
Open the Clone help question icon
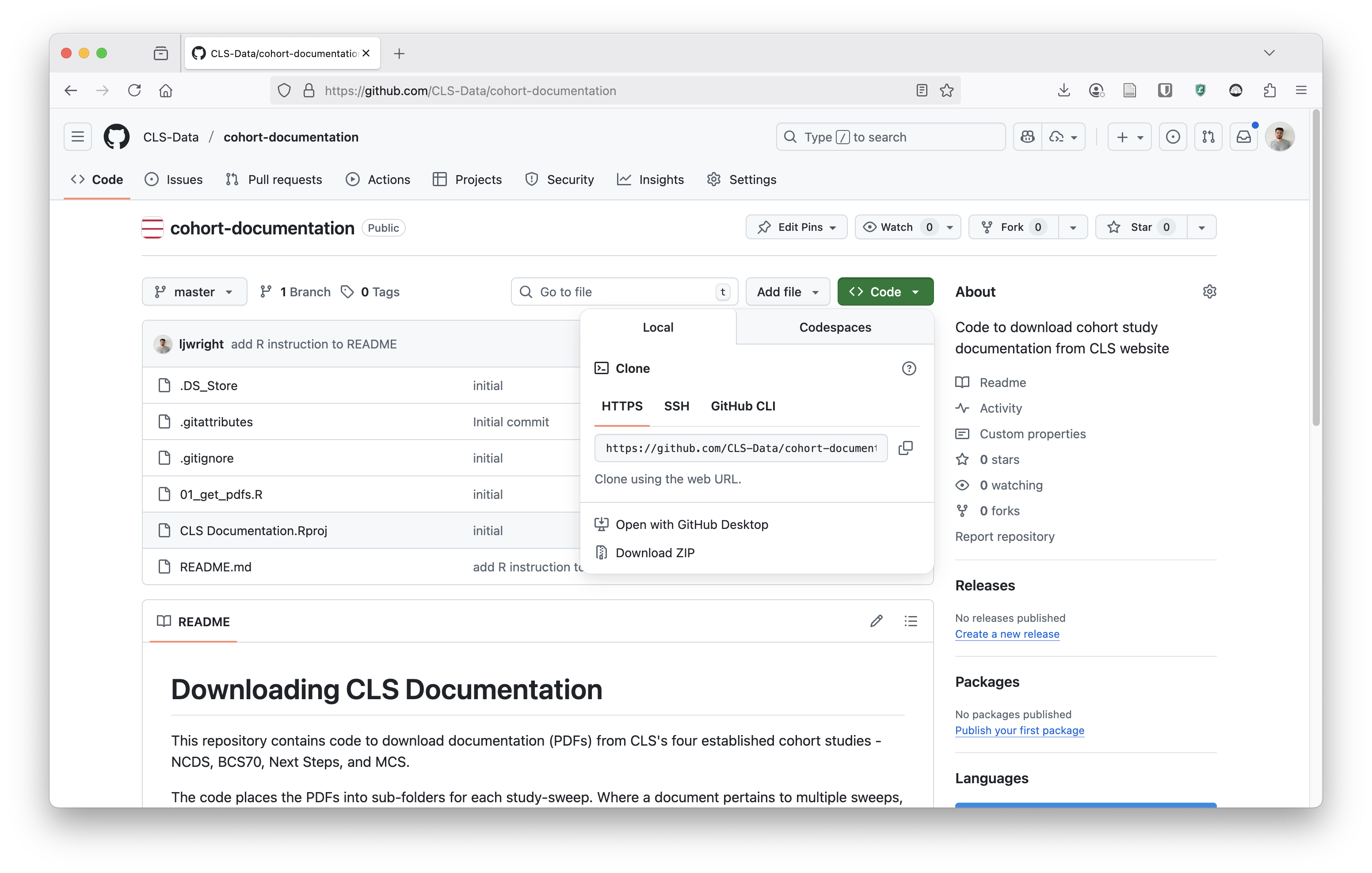tap(909, 368)
